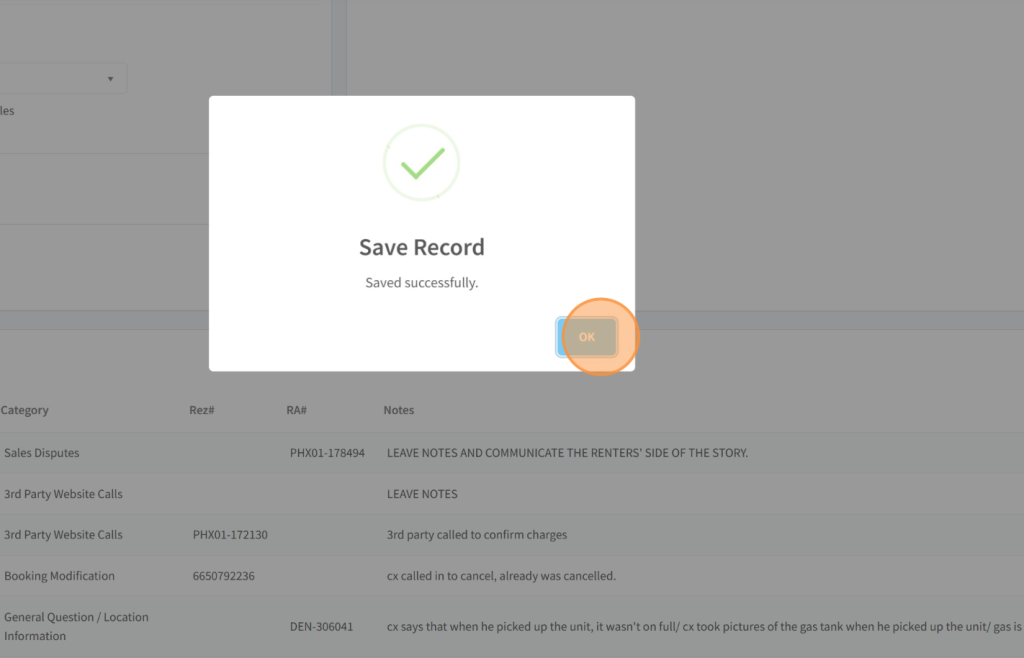
Task: Click the gas tank pictures note
Action: point(700,627)
